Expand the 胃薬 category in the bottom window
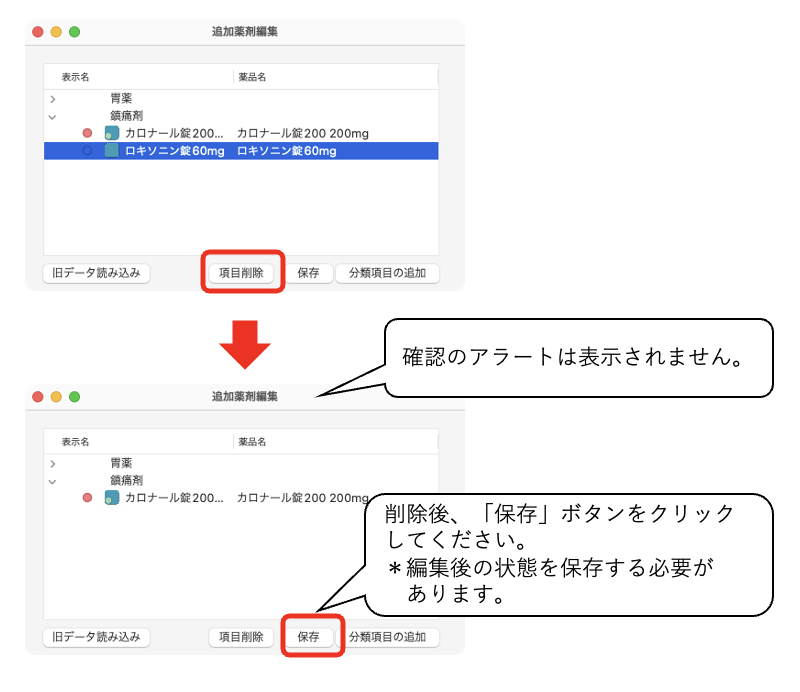 tap(52, 462)
